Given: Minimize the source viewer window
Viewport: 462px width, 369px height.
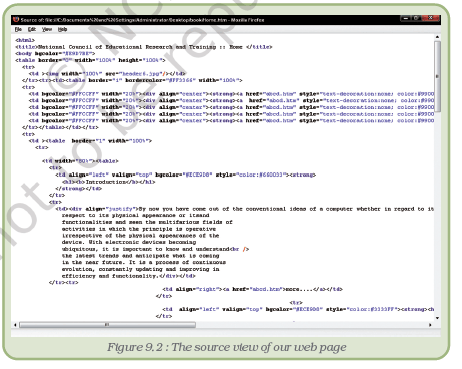Looking at the screenshot, I should coord(405,18).
